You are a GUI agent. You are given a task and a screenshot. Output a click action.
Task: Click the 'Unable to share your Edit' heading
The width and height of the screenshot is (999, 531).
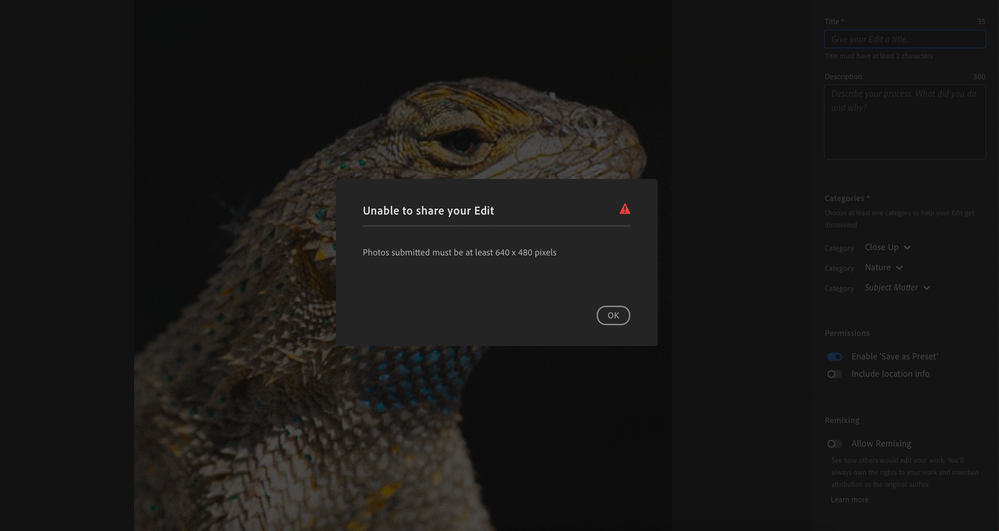click(428, 210)
